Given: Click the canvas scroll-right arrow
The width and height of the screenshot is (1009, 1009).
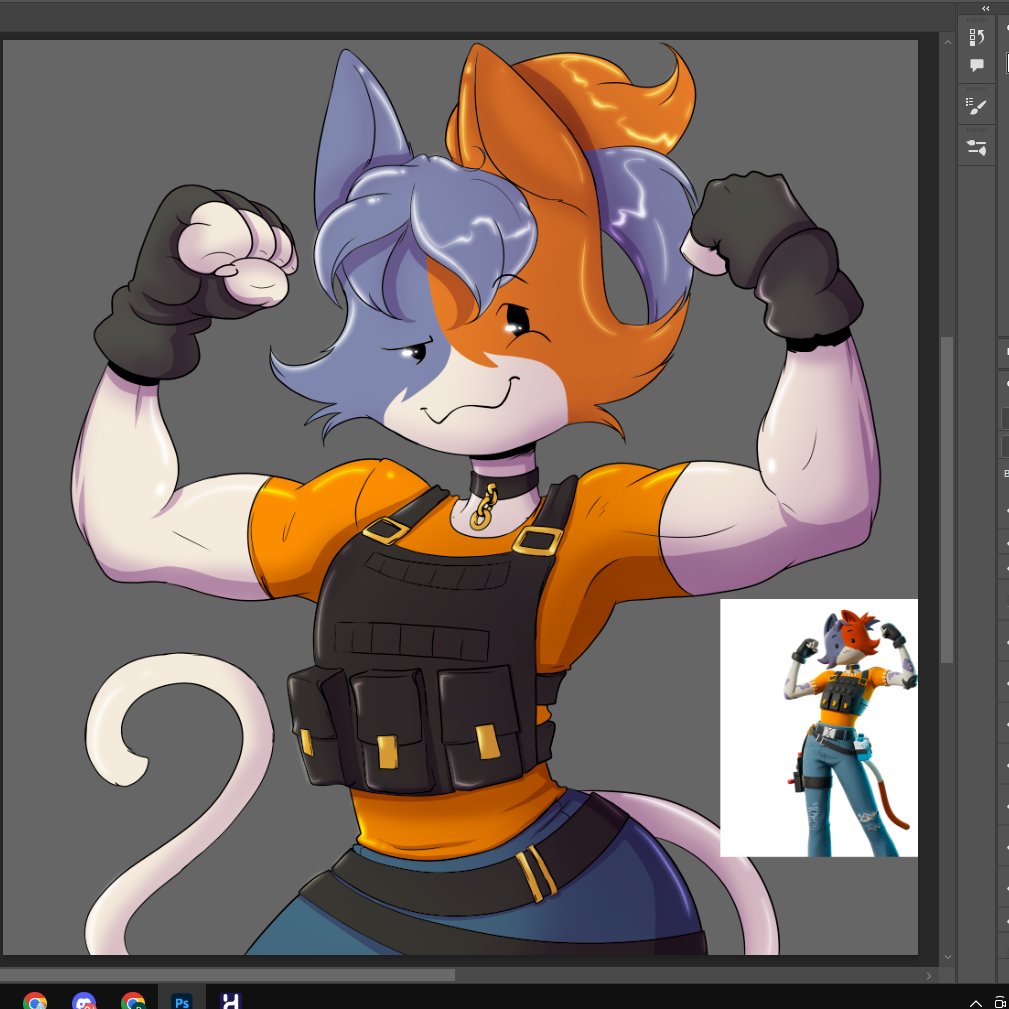Looking at the screenshot, I should [928, 976].
